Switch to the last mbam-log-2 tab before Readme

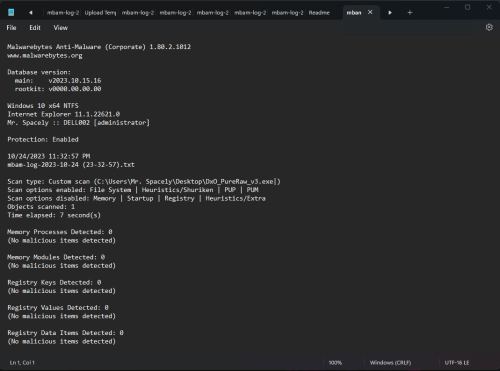click(x=287, y=13)
